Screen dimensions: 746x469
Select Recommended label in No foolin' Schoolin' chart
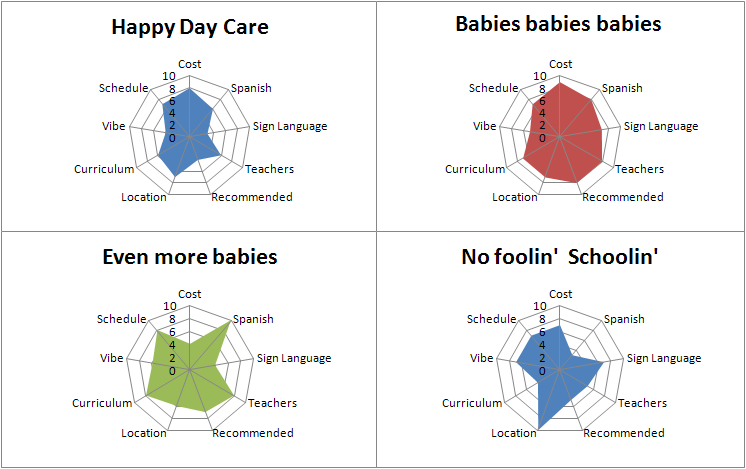click(624, 433)
